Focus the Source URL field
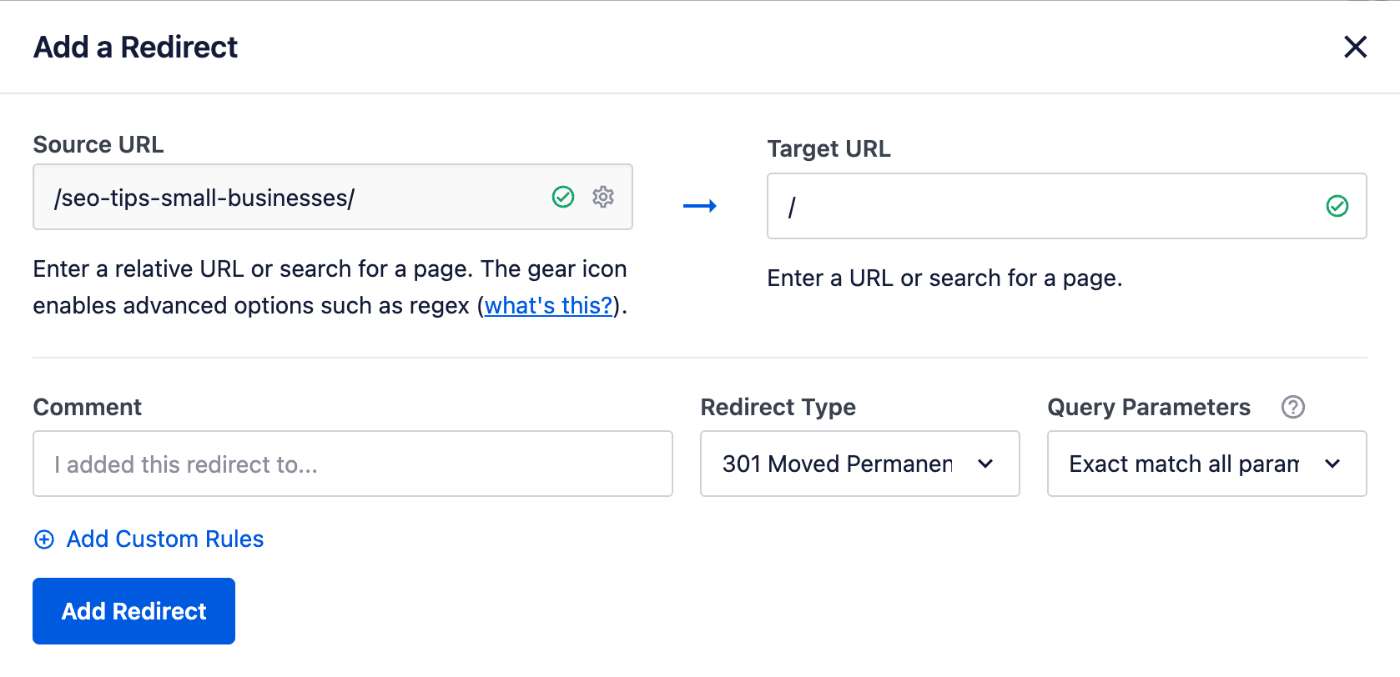 click(300, 197)
